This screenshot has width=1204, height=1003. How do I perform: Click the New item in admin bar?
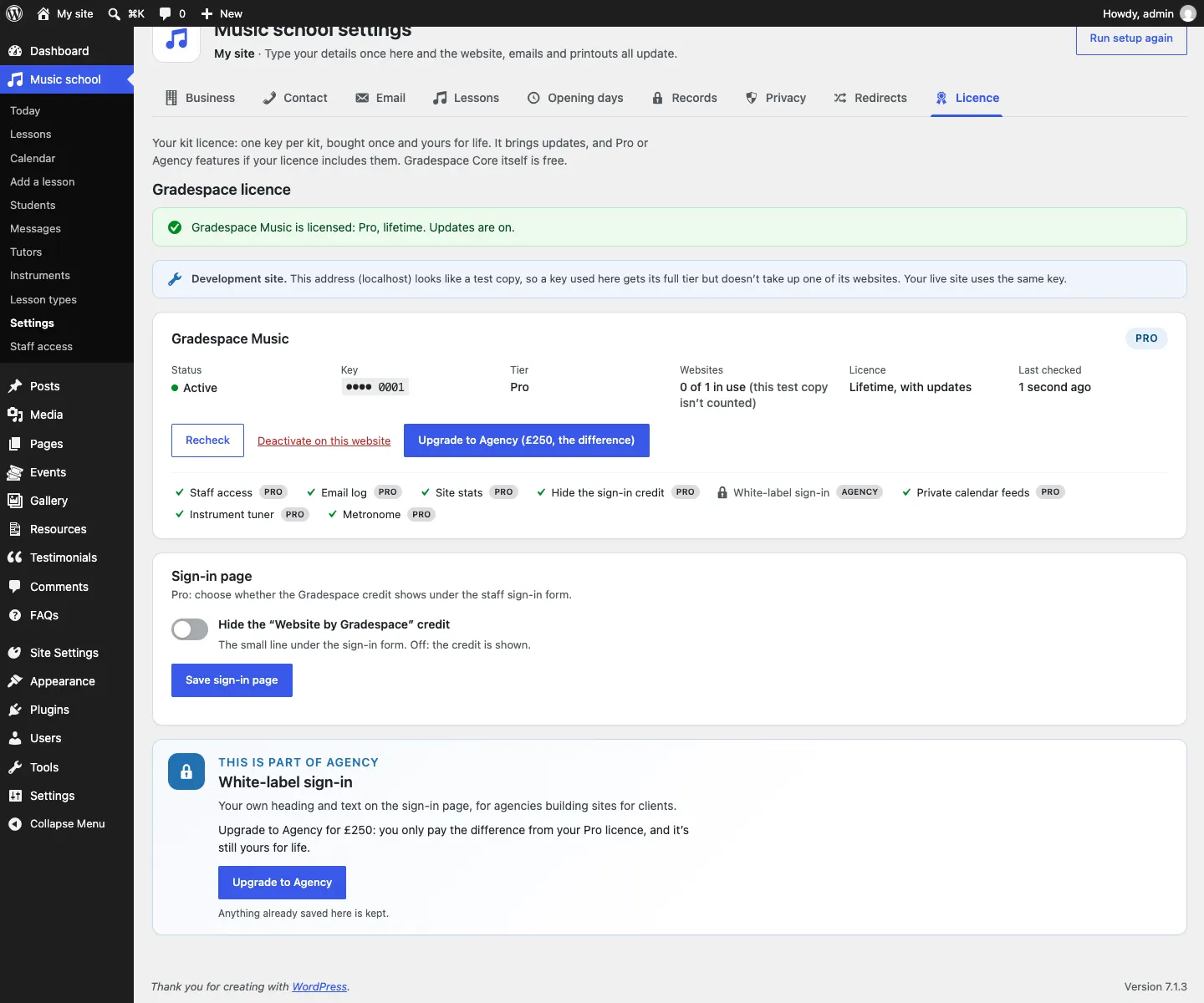pyautogui.click(x=222, y=13)
